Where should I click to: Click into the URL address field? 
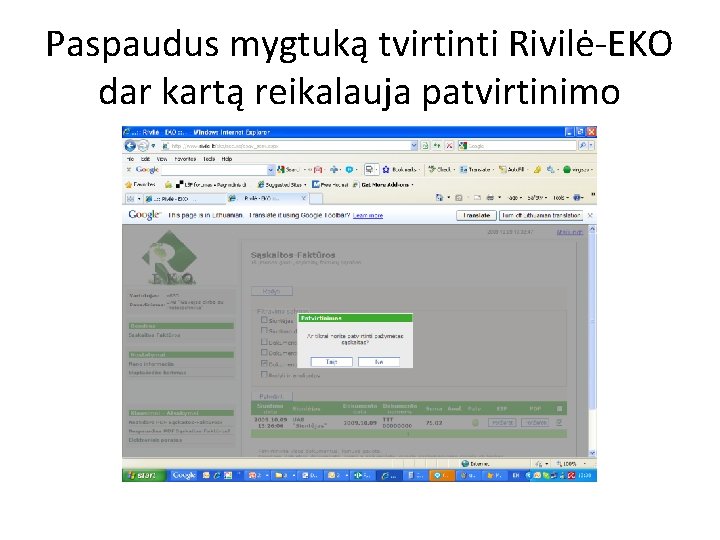[288, 146]
